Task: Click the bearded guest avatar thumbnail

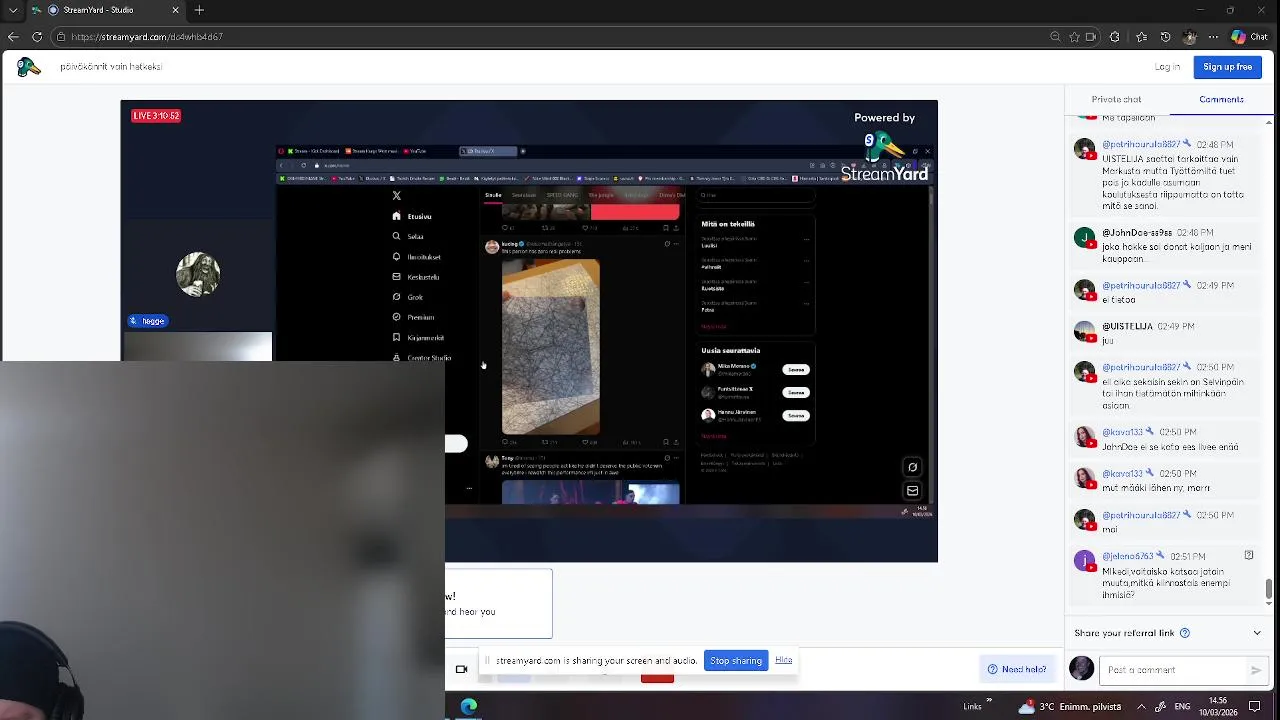Action: tap(198, 275)
